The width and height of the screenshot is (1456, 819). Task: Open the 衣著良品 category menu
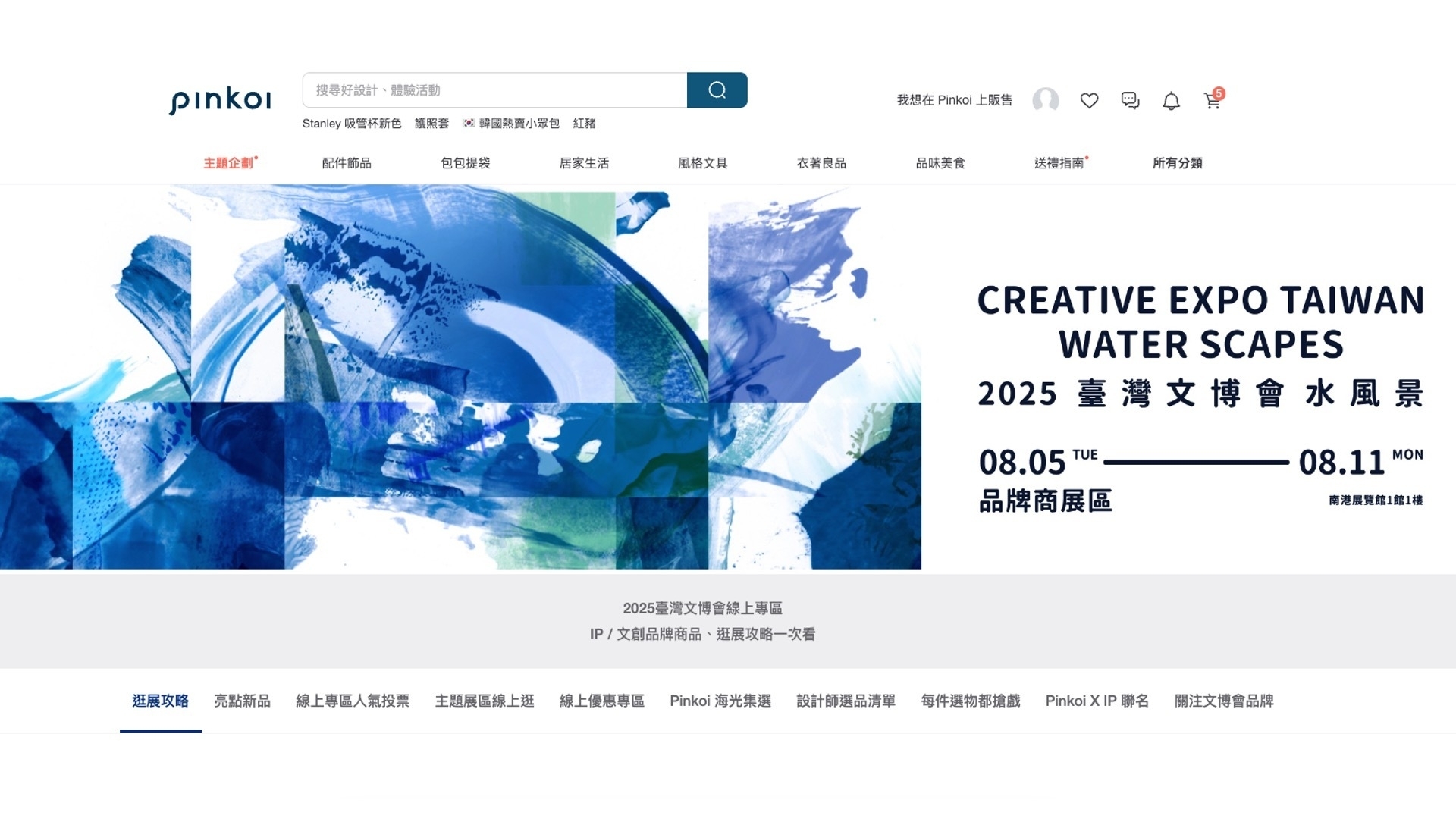pyautogui.click(x=821, y=163)
